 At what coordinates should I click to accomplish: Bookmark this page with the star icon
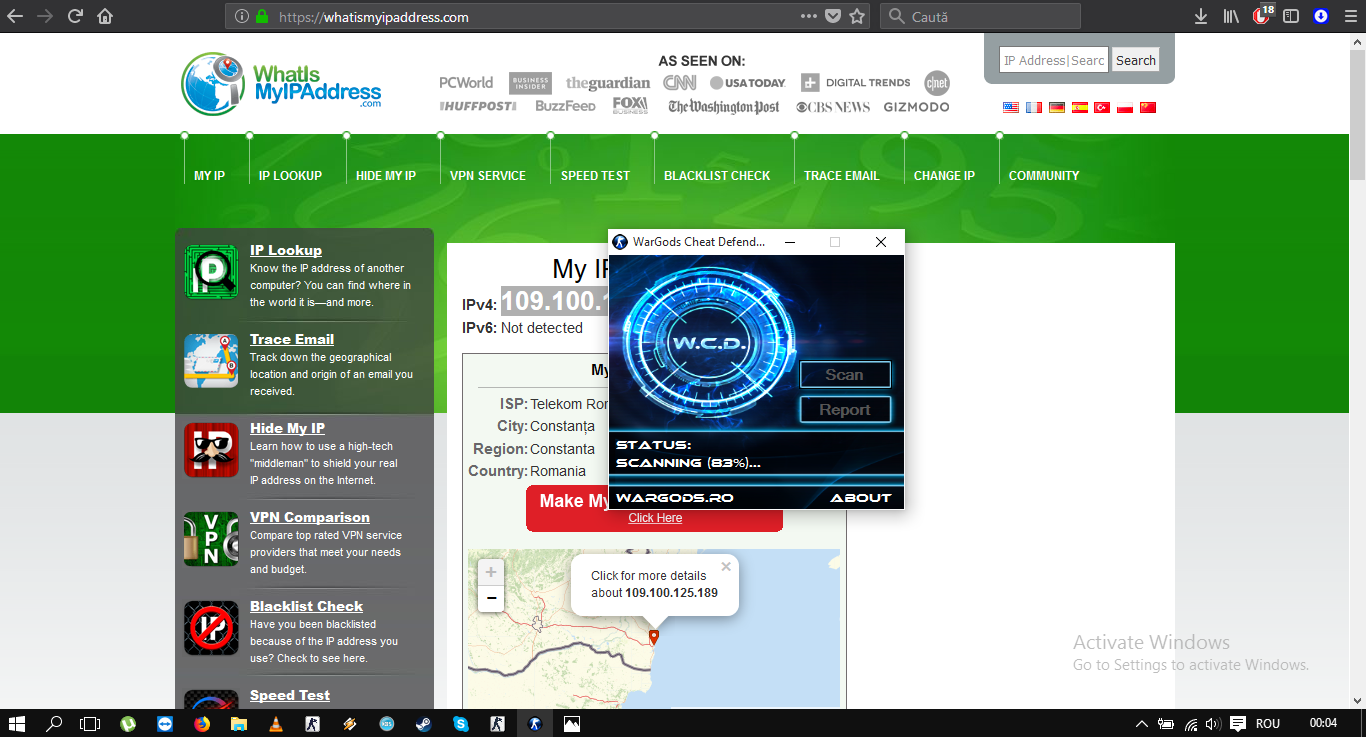click(857, 16)
